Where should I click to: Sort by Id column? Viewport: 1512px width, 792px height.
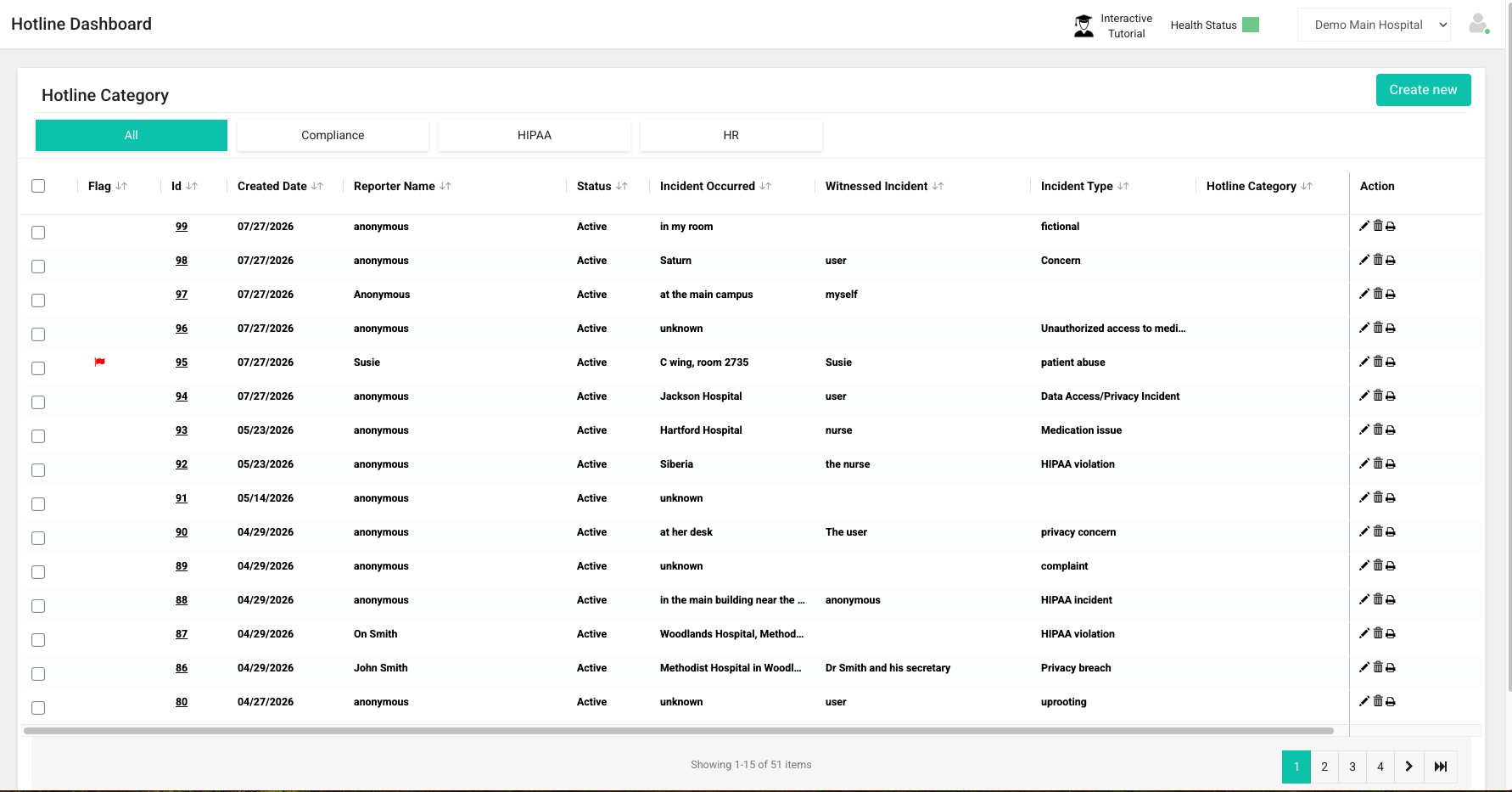192,186
